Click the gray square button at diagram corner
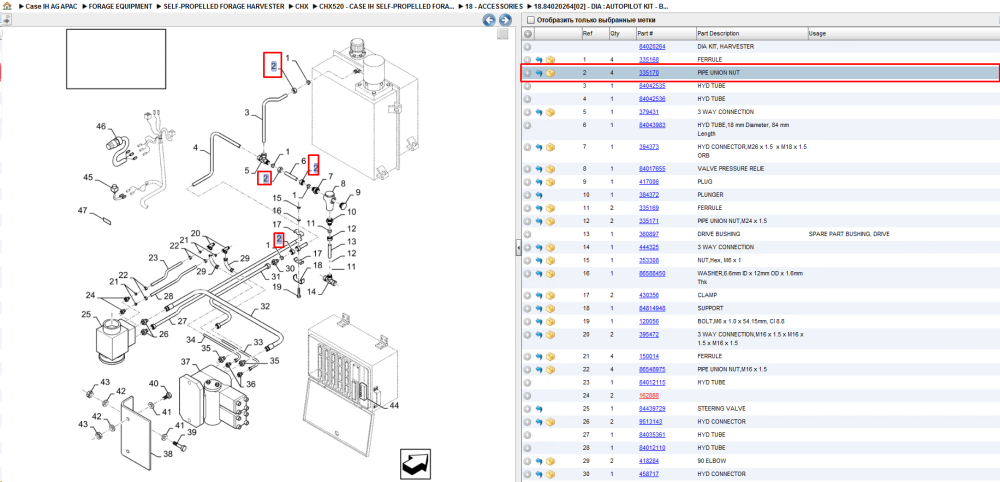The height and width of the screenshot is (482, 1000). pos(503,34)
